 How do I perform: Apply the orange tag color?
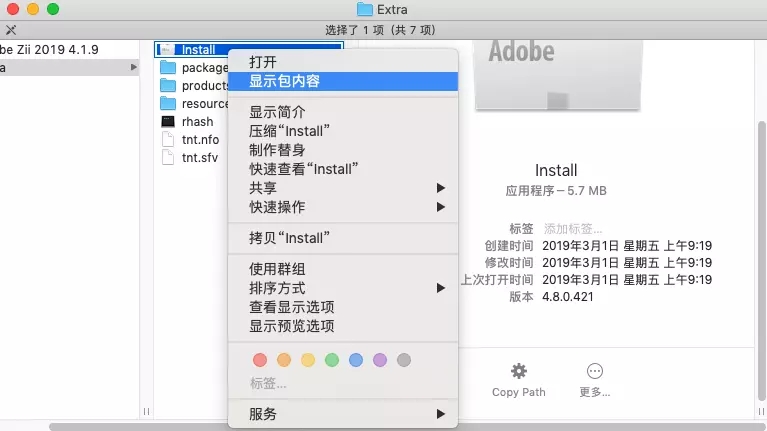(284, 360)
